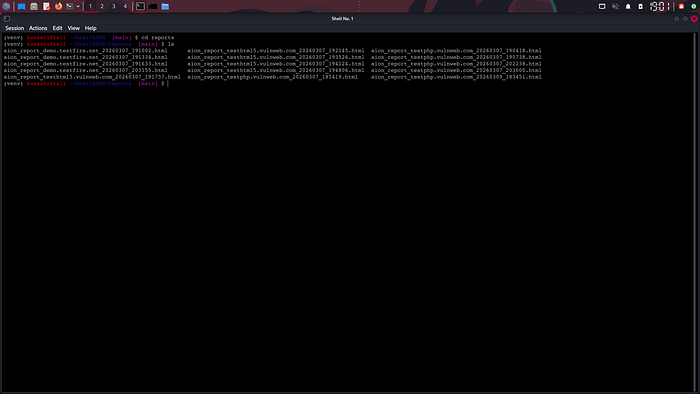Close the Shell No. 1 window
Screen dimensions: 700x394
tap(694, 19)
